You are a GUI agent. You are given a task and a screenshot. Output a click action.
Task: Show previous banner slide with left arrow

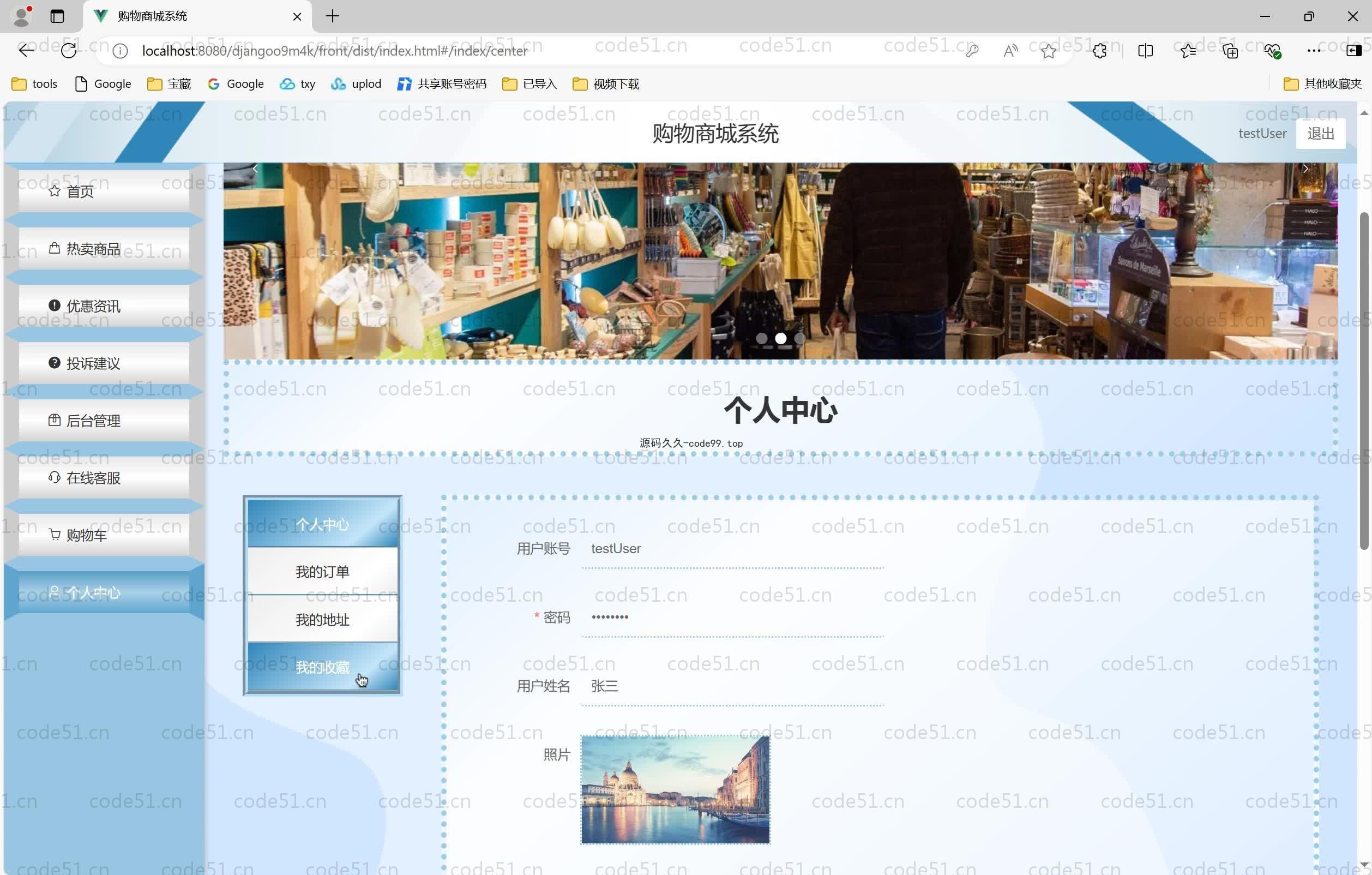point(255,169)
